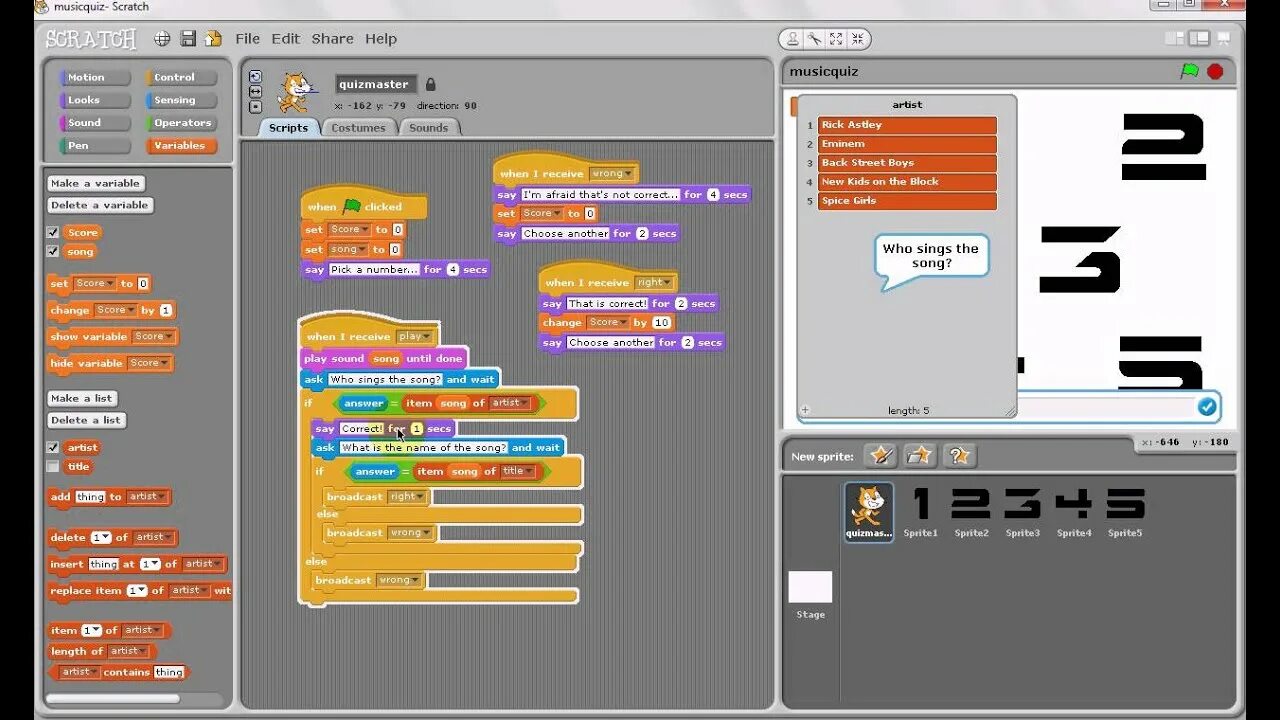
Task: Open the Control blocks category
Action: 181,77
